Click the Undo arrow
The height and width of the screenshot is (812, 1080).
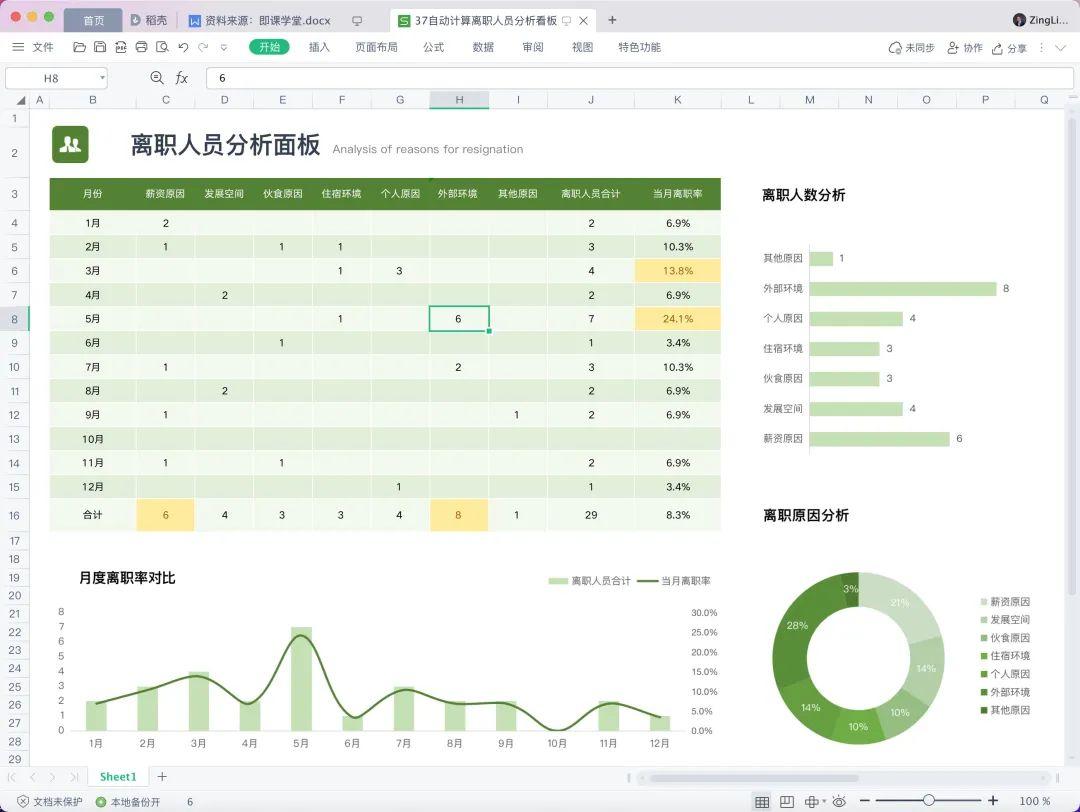coord(183,47)
